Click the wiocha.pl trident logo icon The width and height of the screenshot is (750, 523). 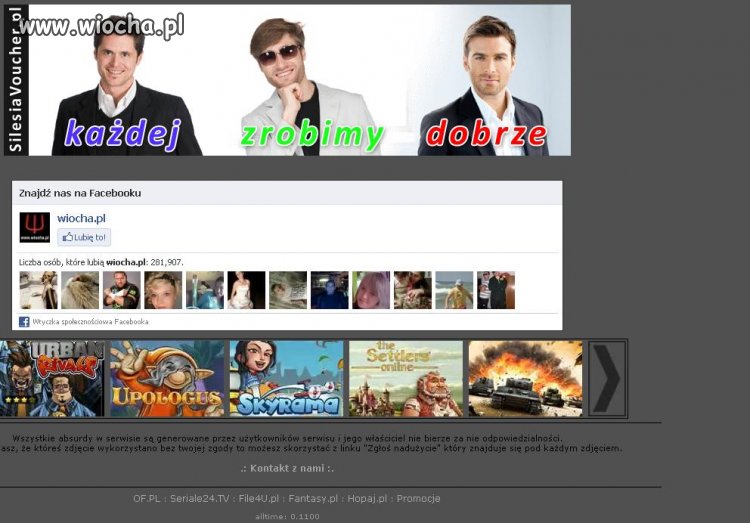click(34, 227)
